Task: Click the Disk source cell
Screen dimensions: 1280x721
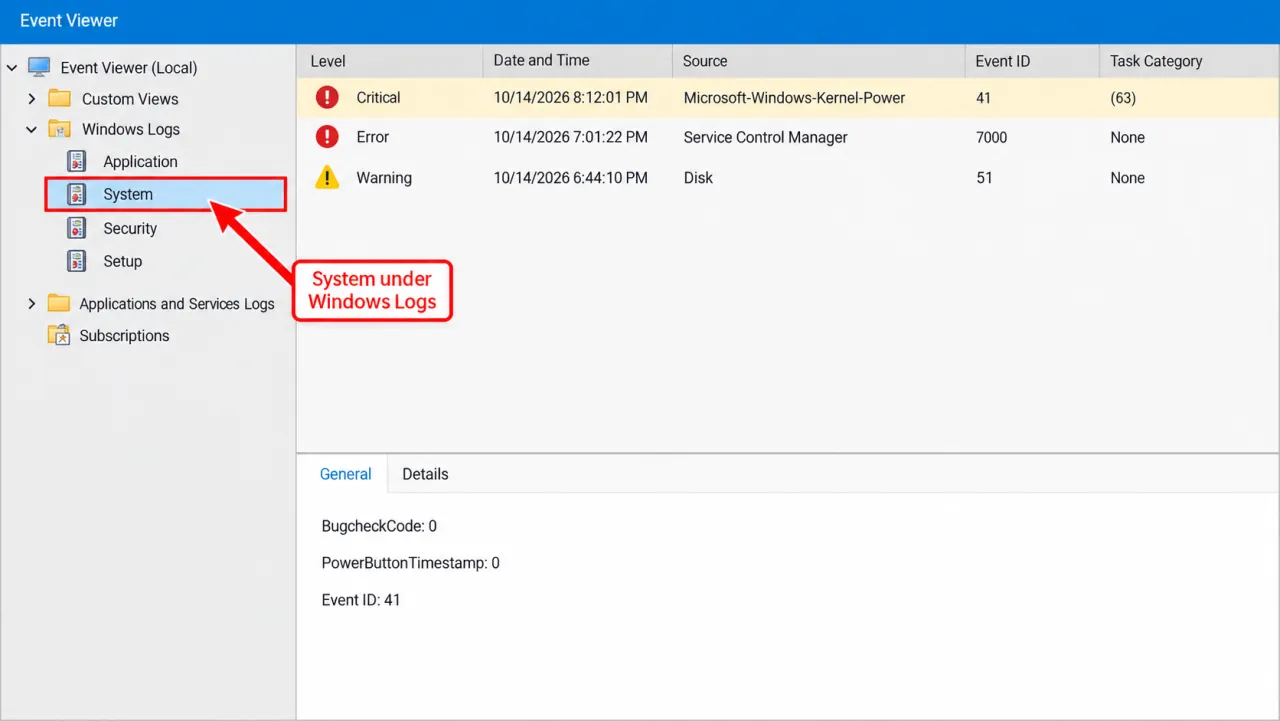Action: [x=699, y=178]
